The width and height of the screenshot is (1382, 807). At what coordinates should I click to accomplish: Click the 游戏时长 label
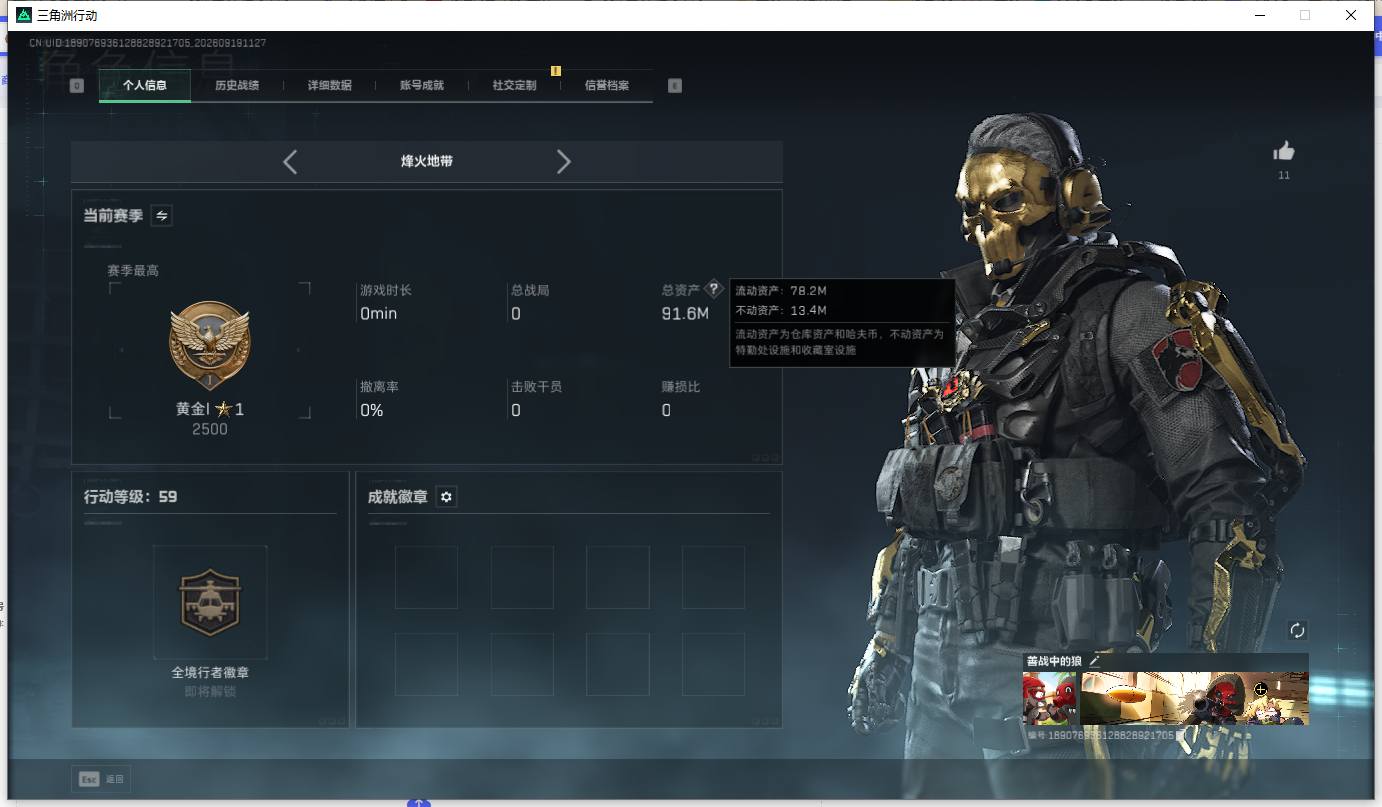tap(386, 290)
